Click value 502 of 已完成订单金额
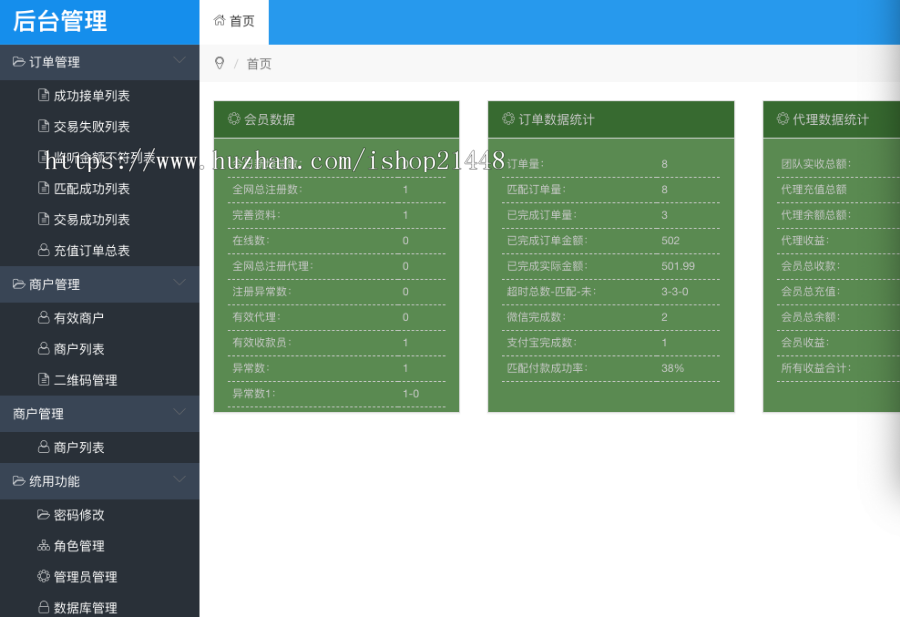 click(x=670, y=240)
